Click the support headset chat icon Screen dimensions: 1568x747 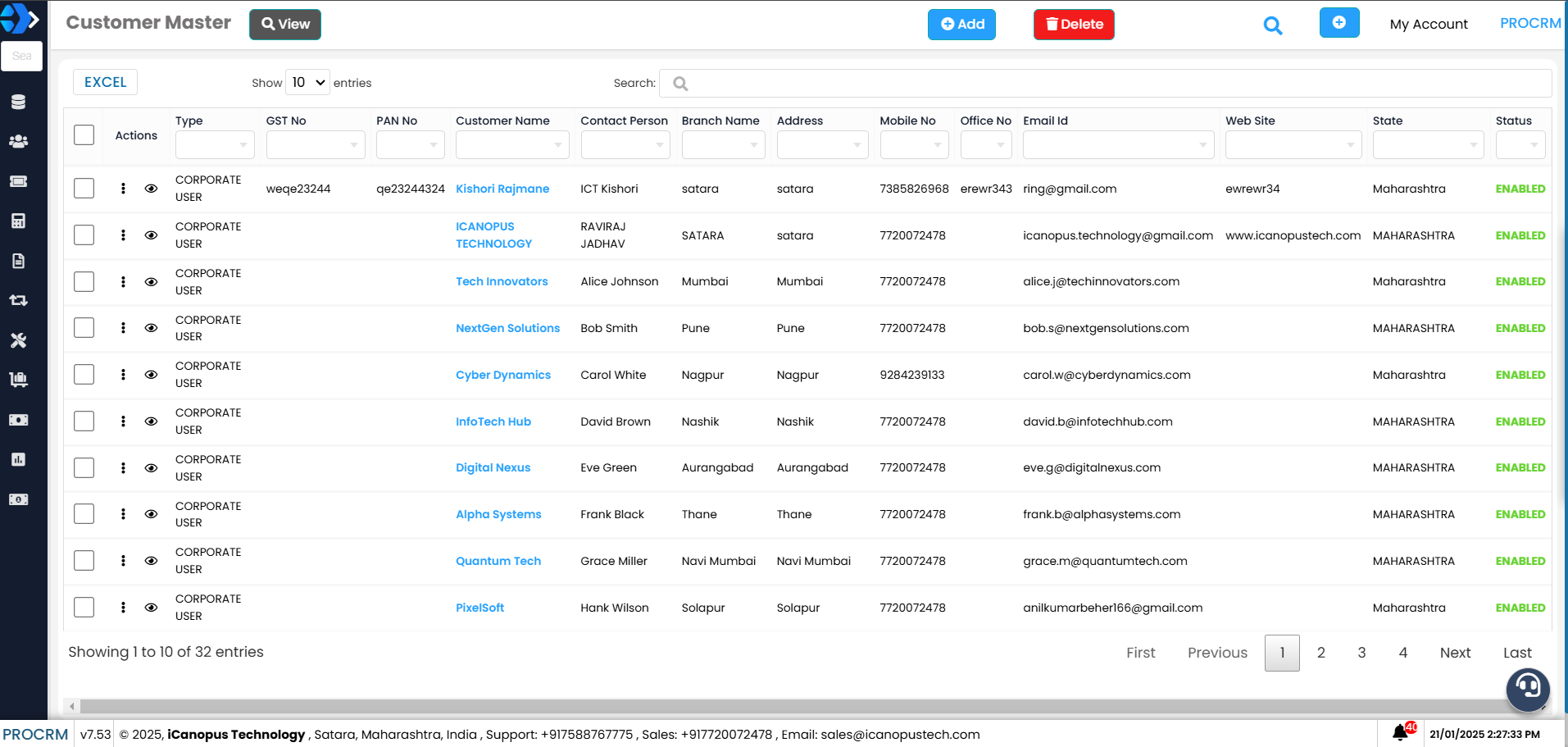coord(1527,687)
